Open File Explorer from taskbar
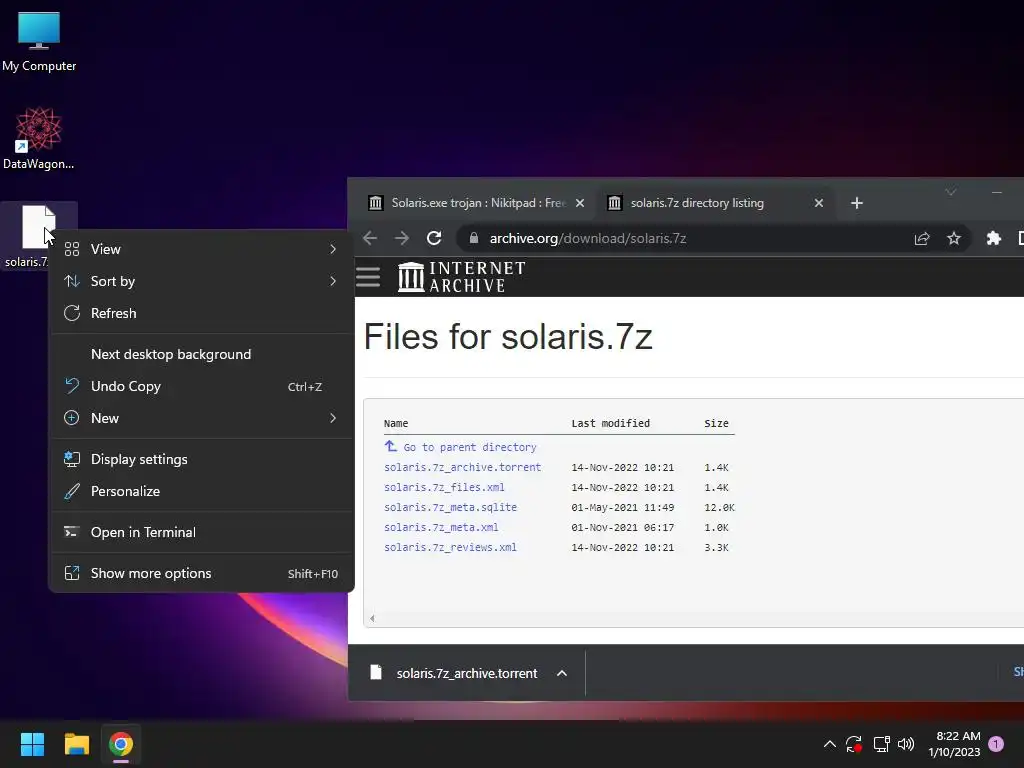1024x768 pixels. click(x=76, y=744)
